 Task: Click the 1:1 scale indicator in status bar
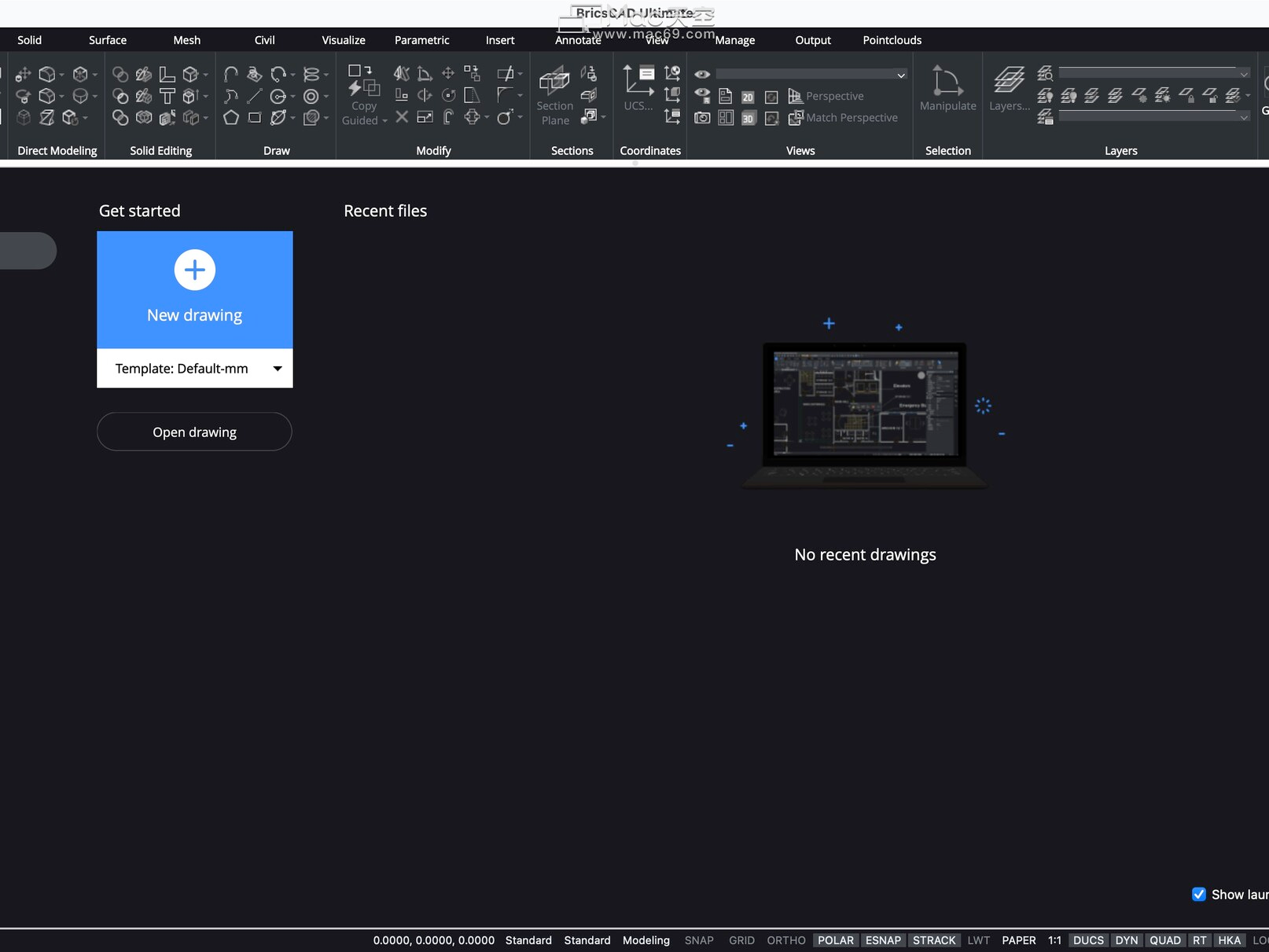point(1054,939)
